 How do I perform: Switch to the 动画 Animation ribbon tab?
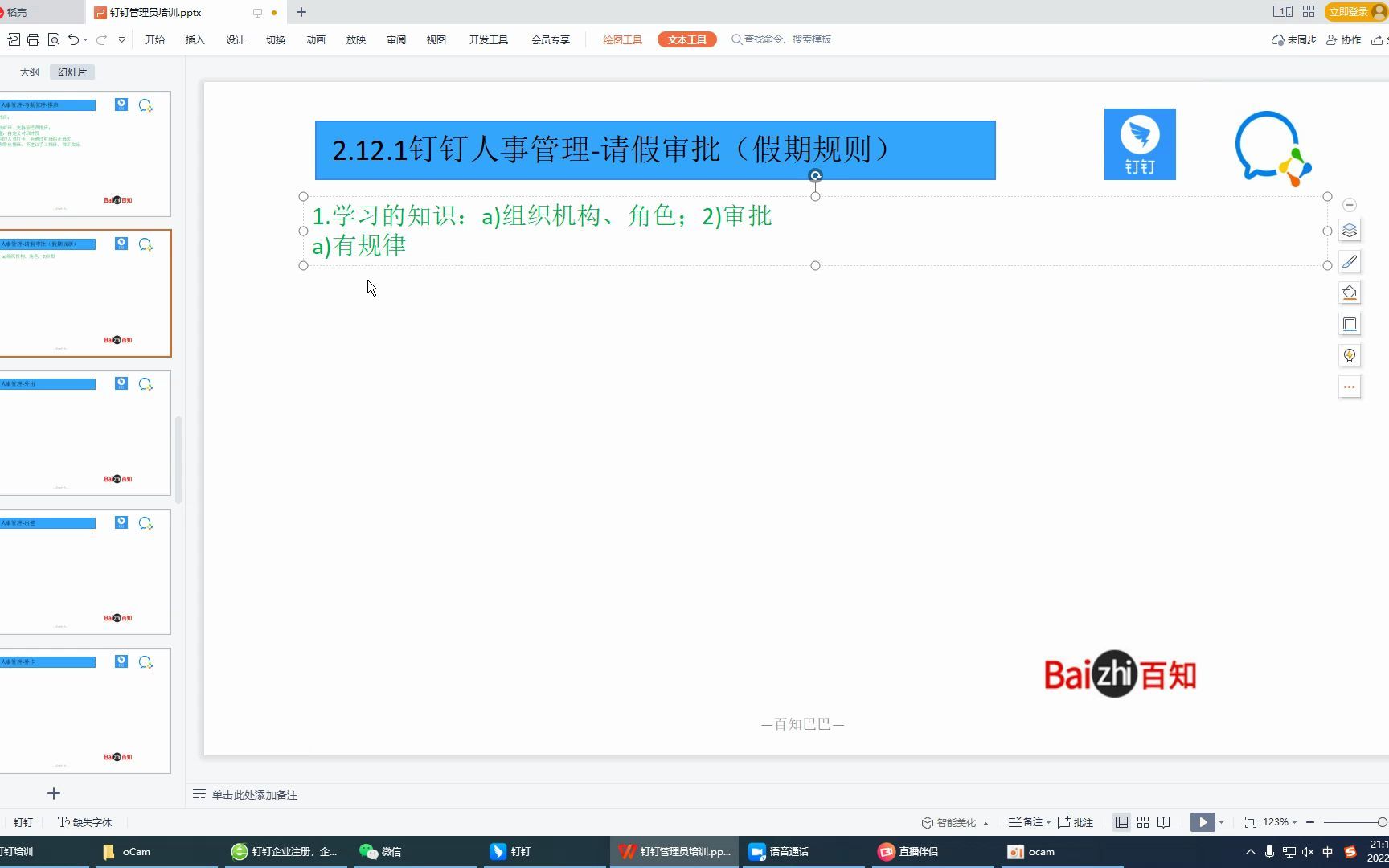pos(315,39)
